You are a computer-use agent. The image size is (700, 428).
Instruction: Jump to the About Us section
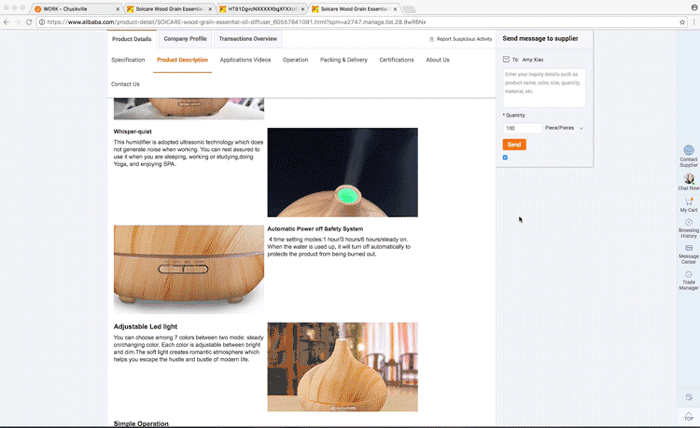[438, 60]
